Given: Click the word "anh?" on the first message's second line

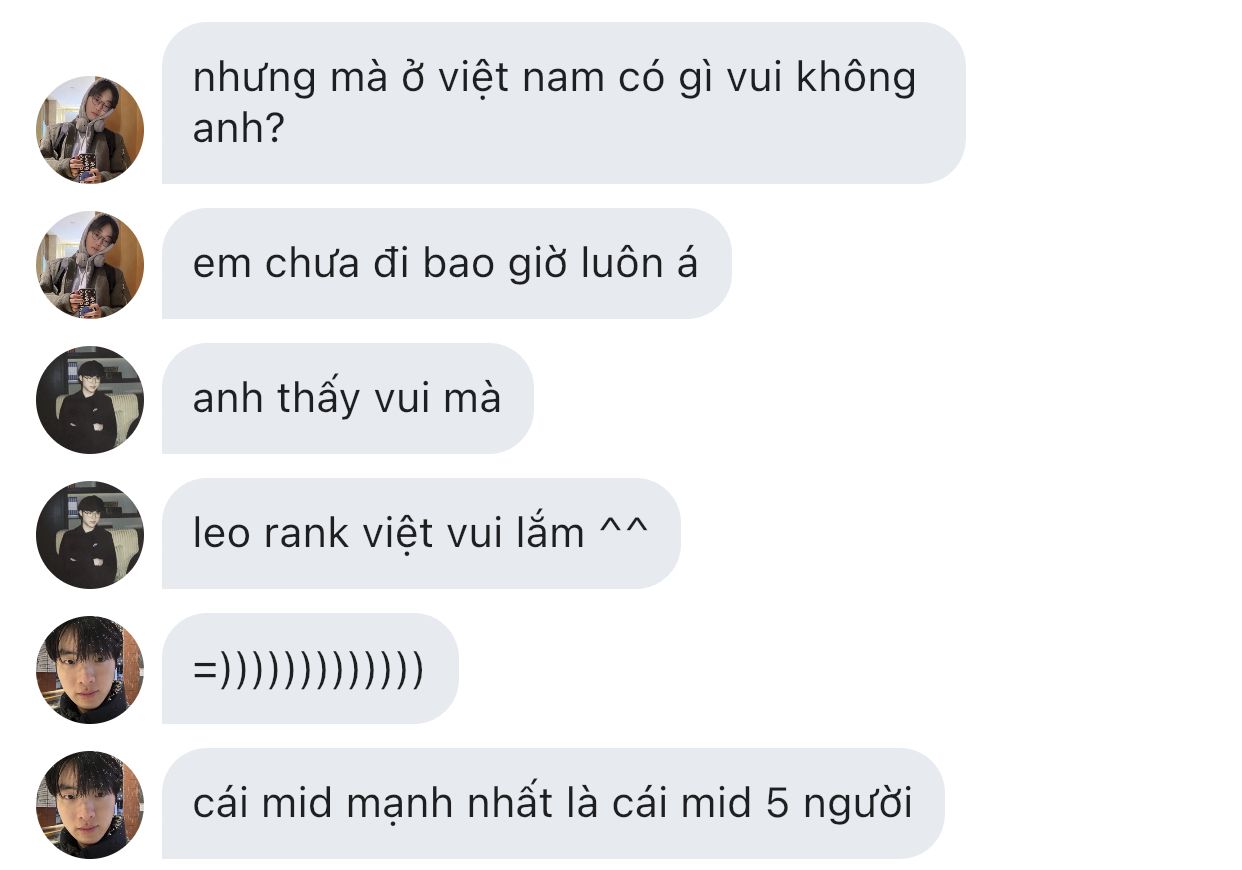Looking at the screenshot, I should (x=239, y=130).
